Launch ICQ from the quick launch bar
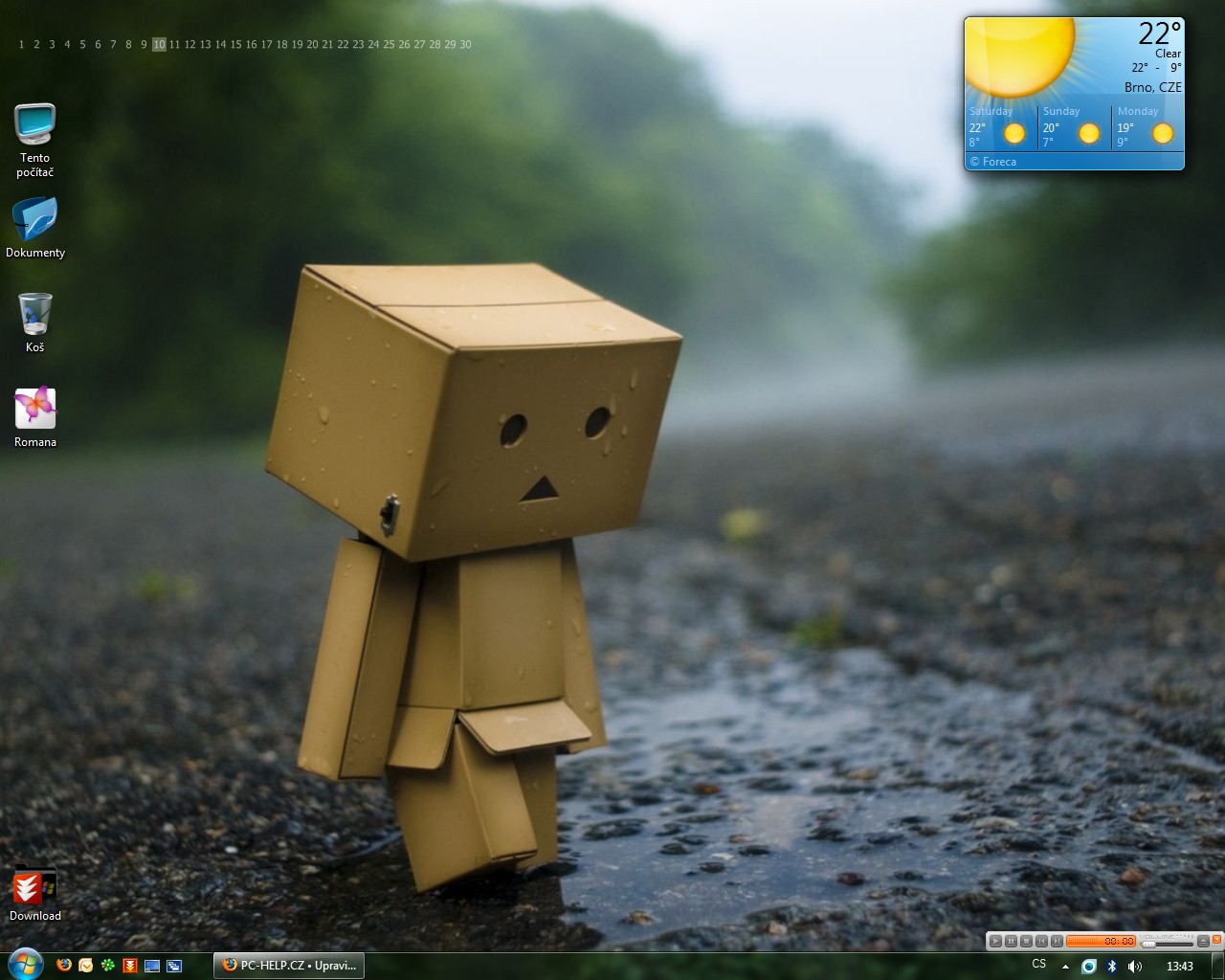This screenshot has width=1225, height=980. [108, 966]
